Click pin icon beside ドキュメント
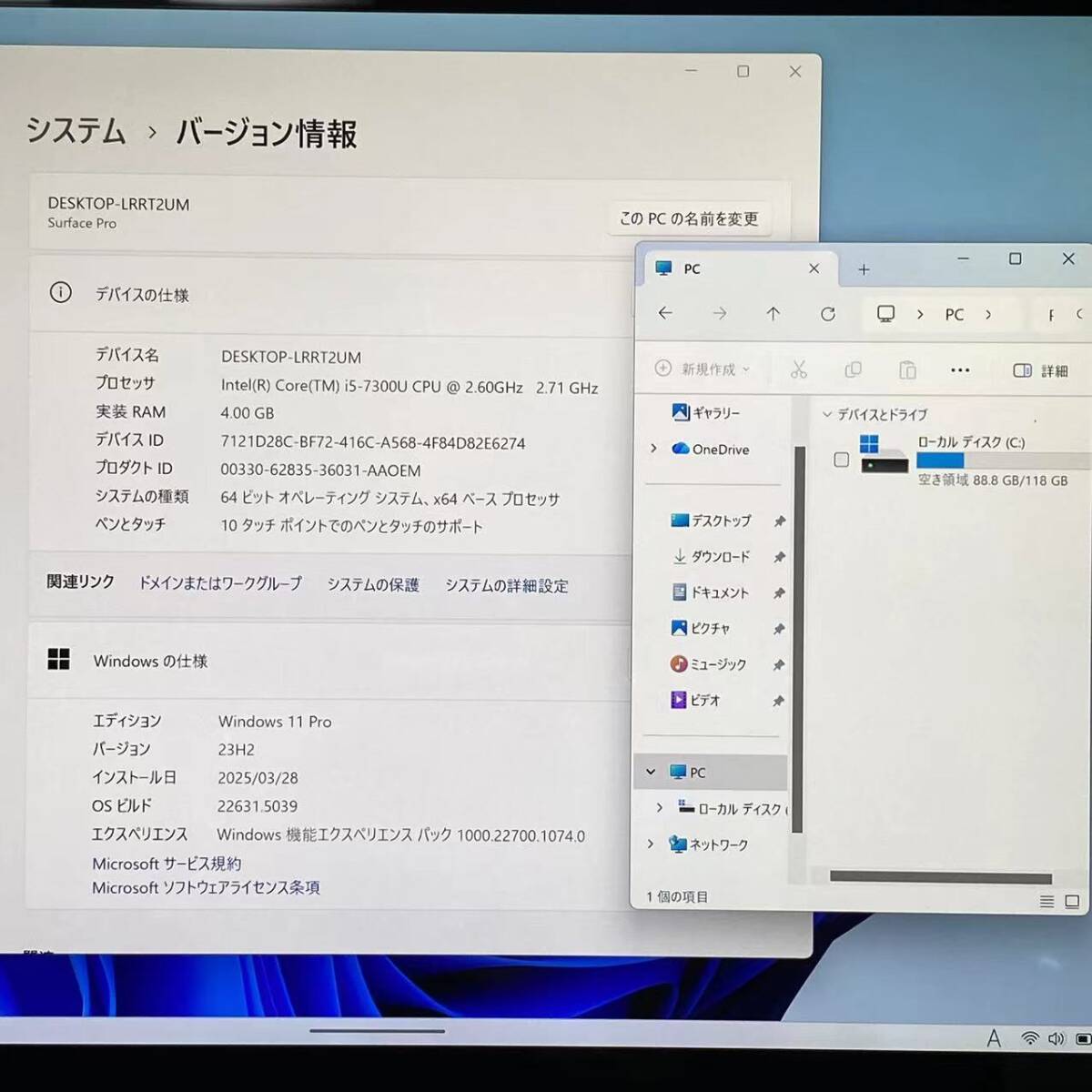The image size is (1092, 1092). coord(779,593)
